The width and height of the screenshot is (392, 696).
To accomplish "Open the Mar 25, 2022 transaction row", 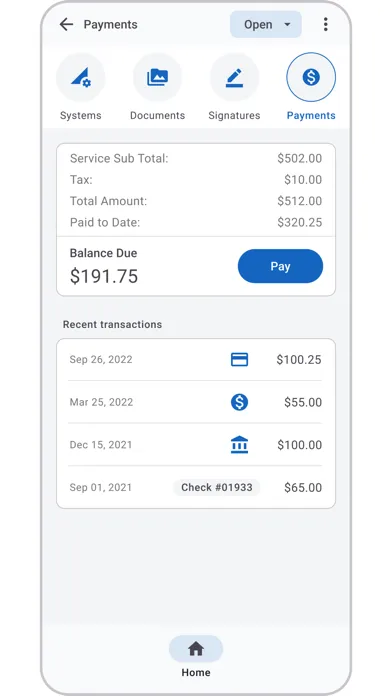I will coord(195,402).
